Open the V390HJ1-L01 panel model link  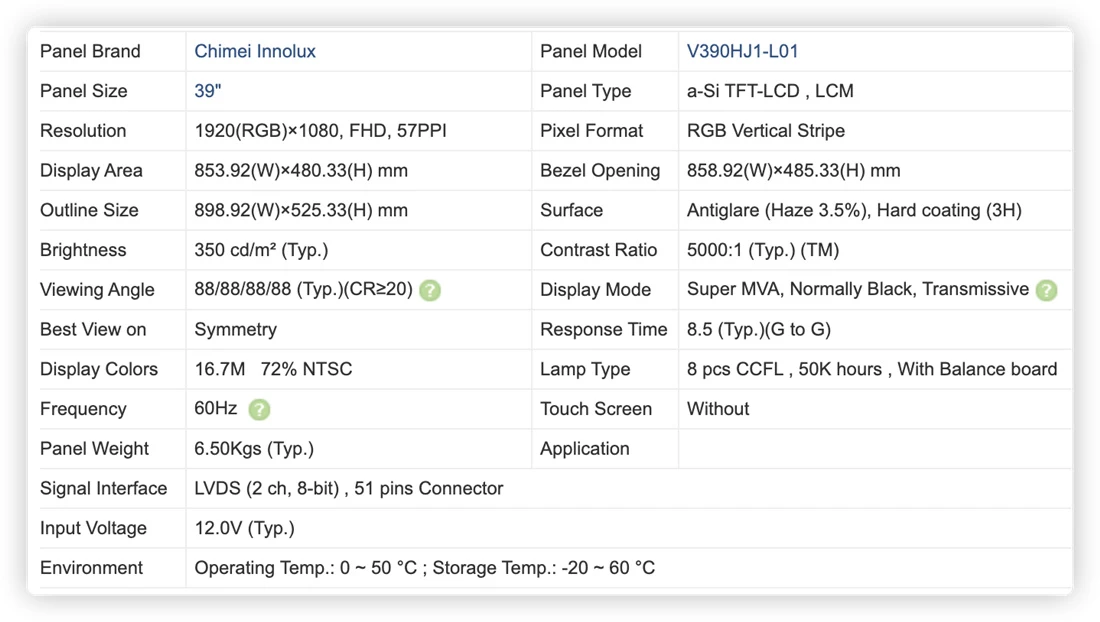742,51
